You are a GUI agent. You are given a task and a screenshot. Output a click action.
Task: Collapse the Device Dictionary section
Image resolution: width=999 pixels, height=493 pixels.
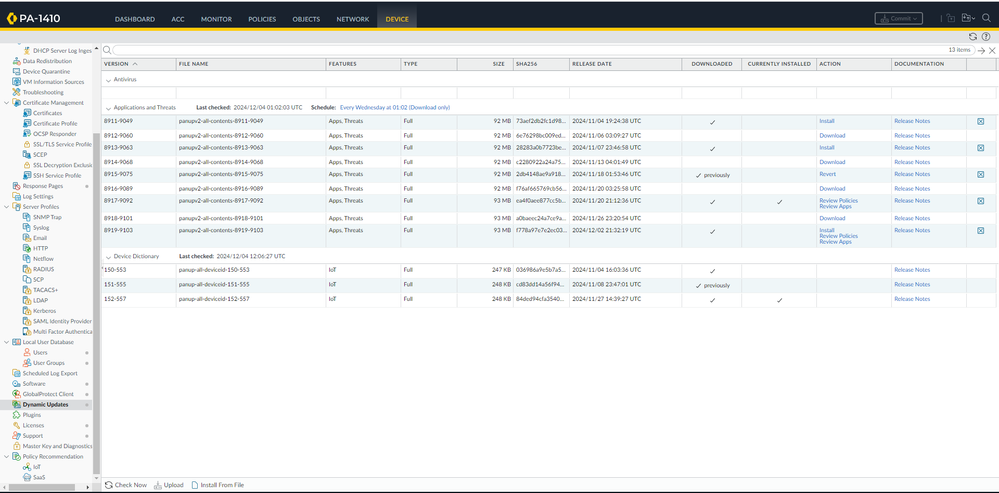(x=109, y=256)
